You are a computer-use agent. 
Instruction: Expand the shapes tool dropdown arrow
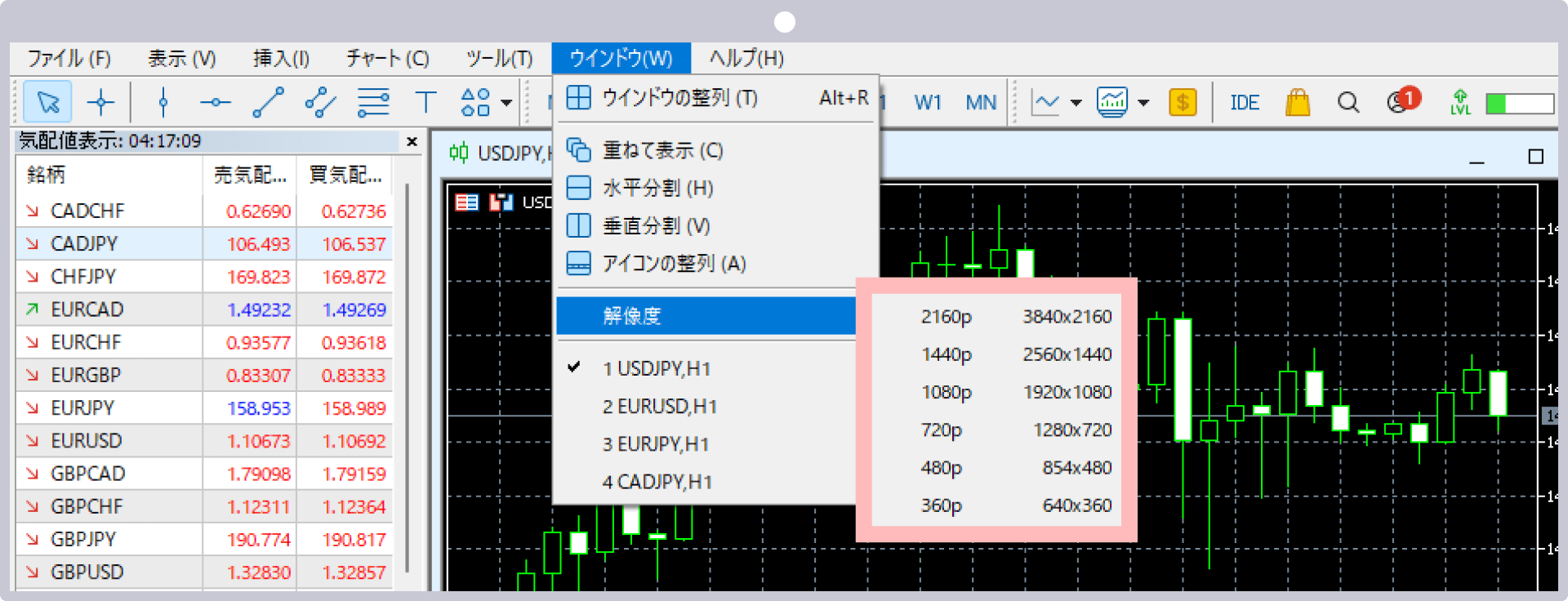pyautogui.click(x=506, y=103)
